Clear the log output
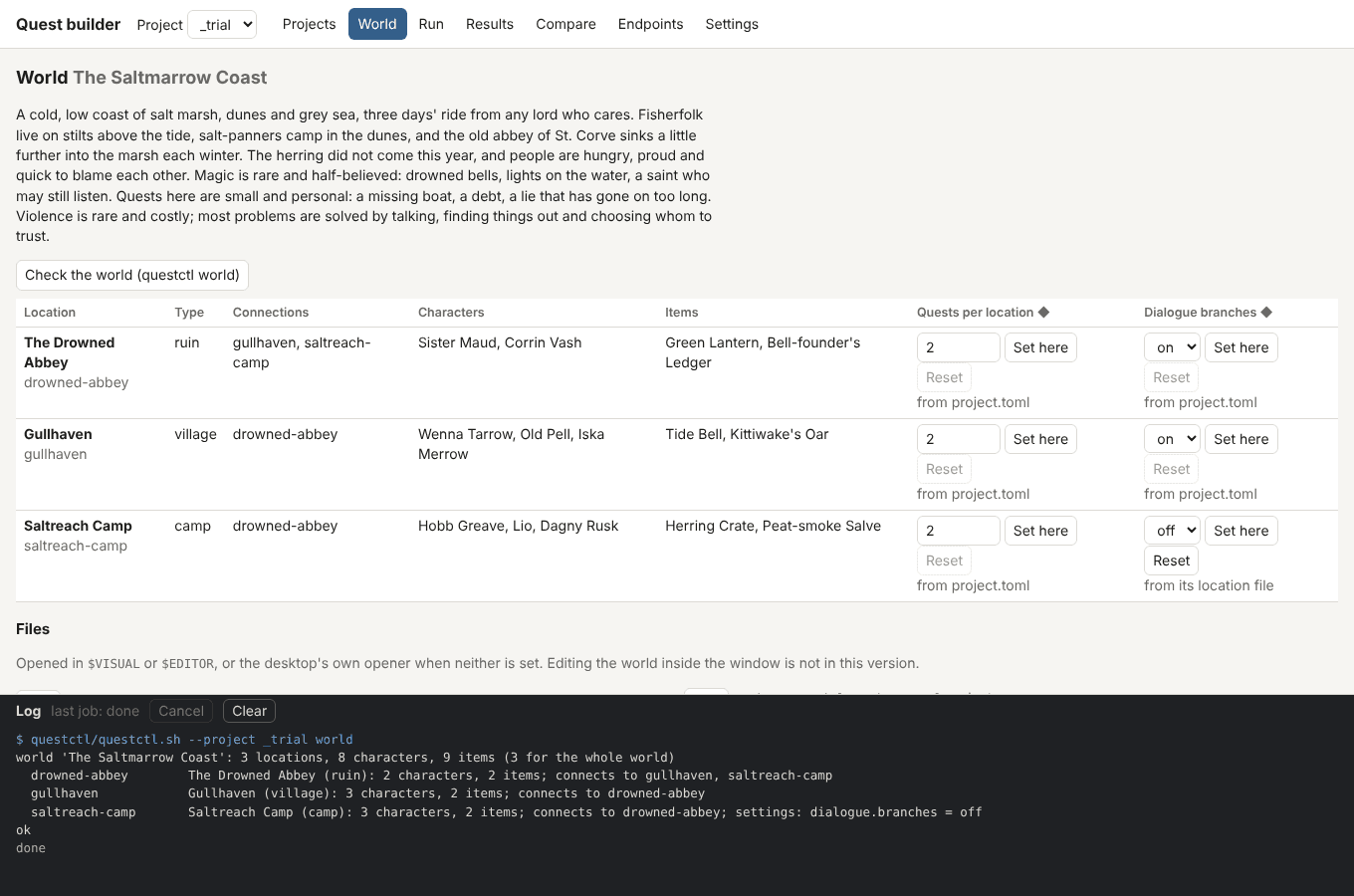The height and width of the screenshot is (896, 1354). [249, 711]
